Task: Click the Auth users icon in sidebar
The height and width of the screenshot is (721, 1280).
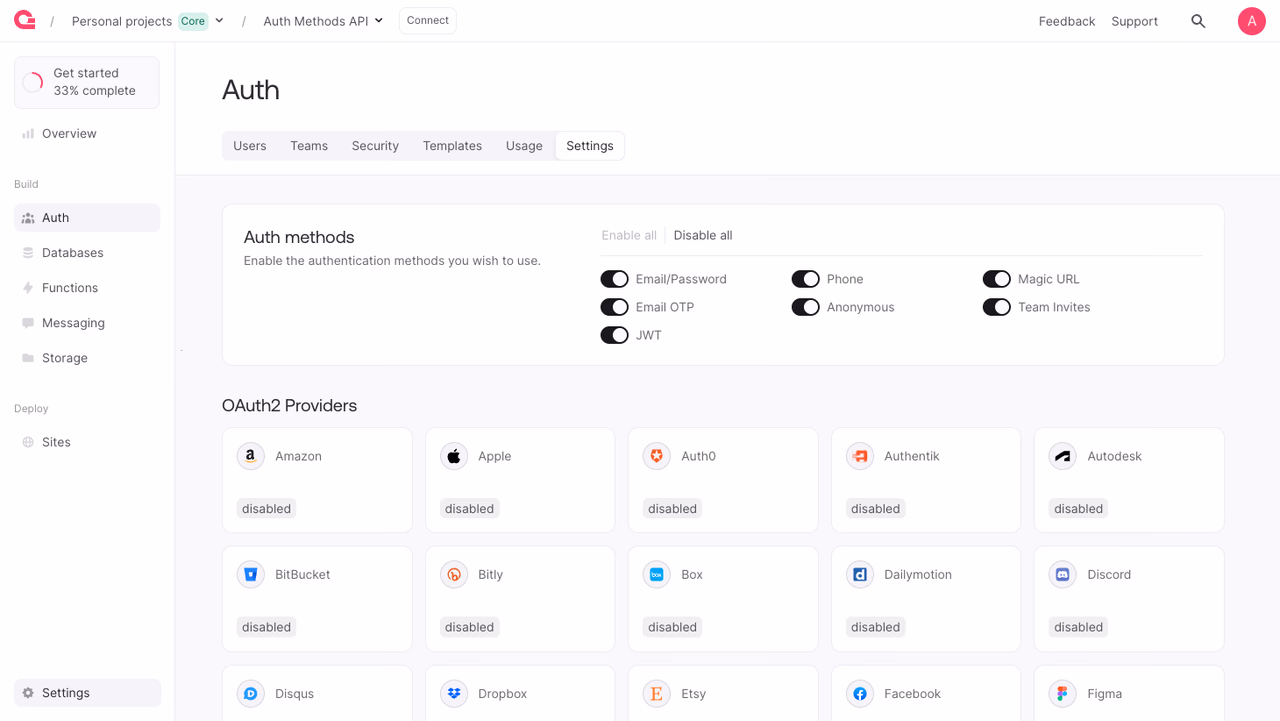Action: click(x=28, y=218)
